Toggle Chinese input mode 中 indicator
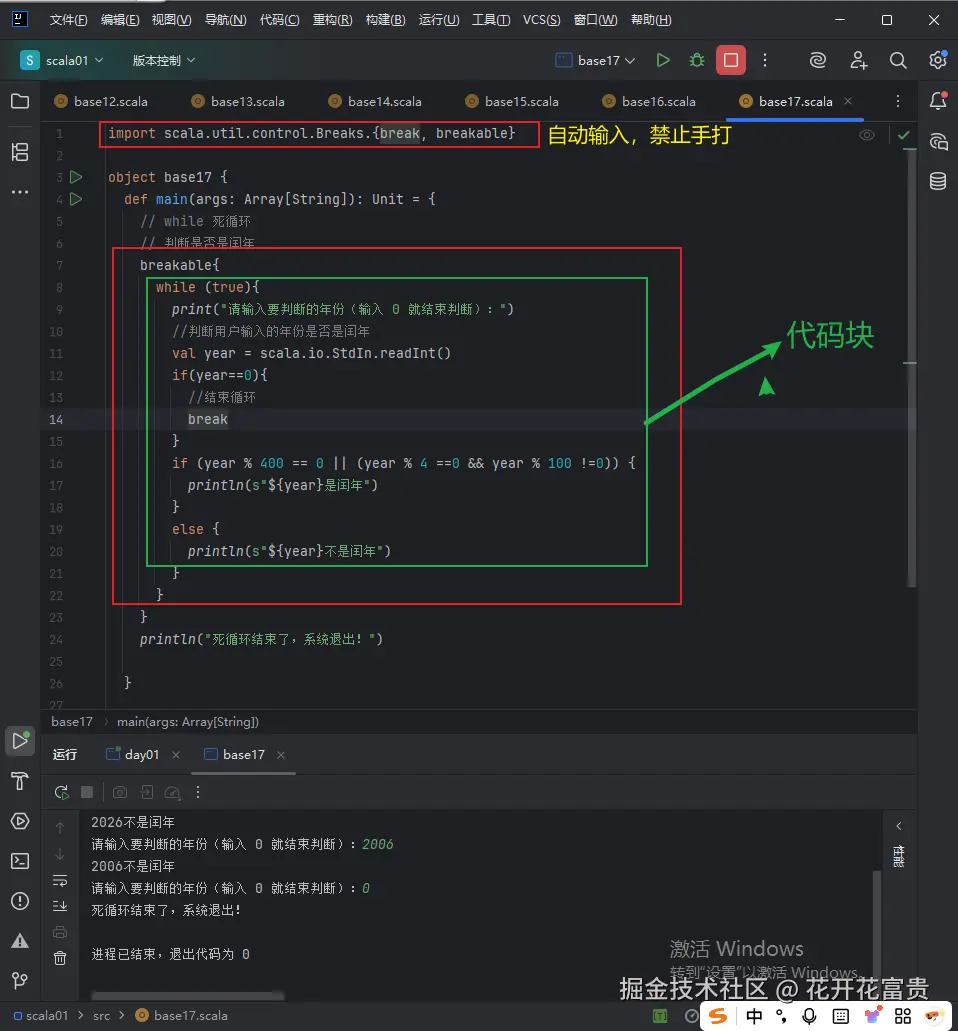 point(754,1016)
